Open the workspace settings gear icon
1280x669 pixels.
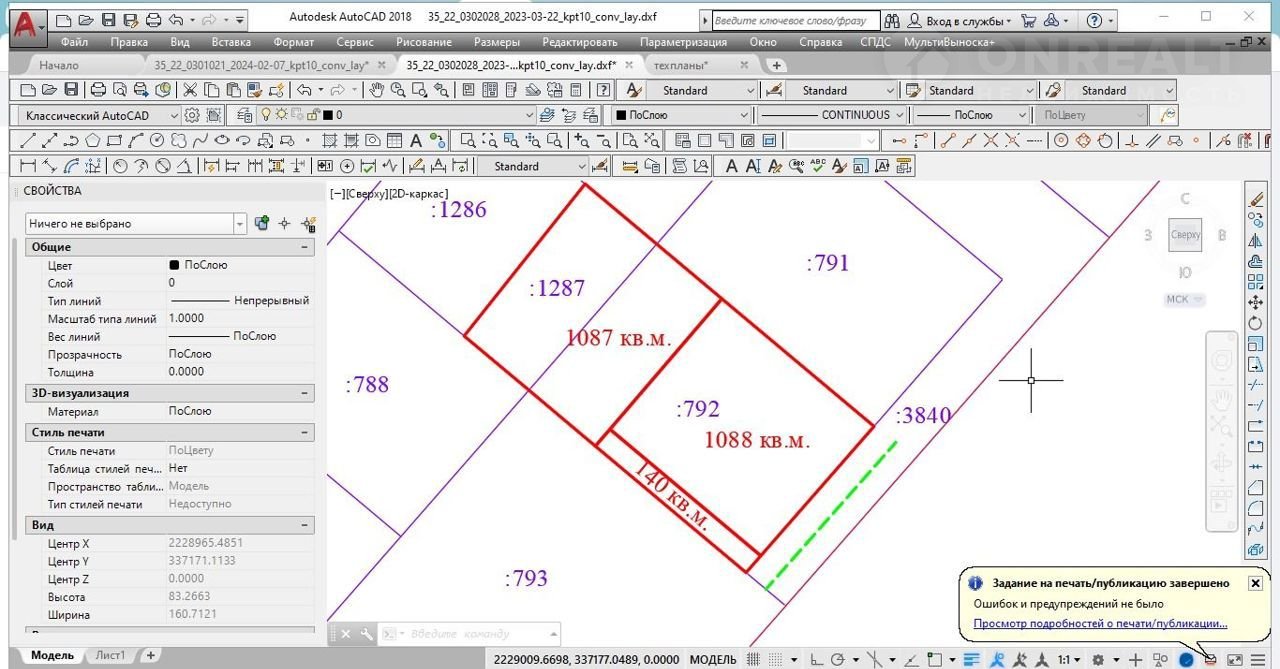(x=191, y=115)
